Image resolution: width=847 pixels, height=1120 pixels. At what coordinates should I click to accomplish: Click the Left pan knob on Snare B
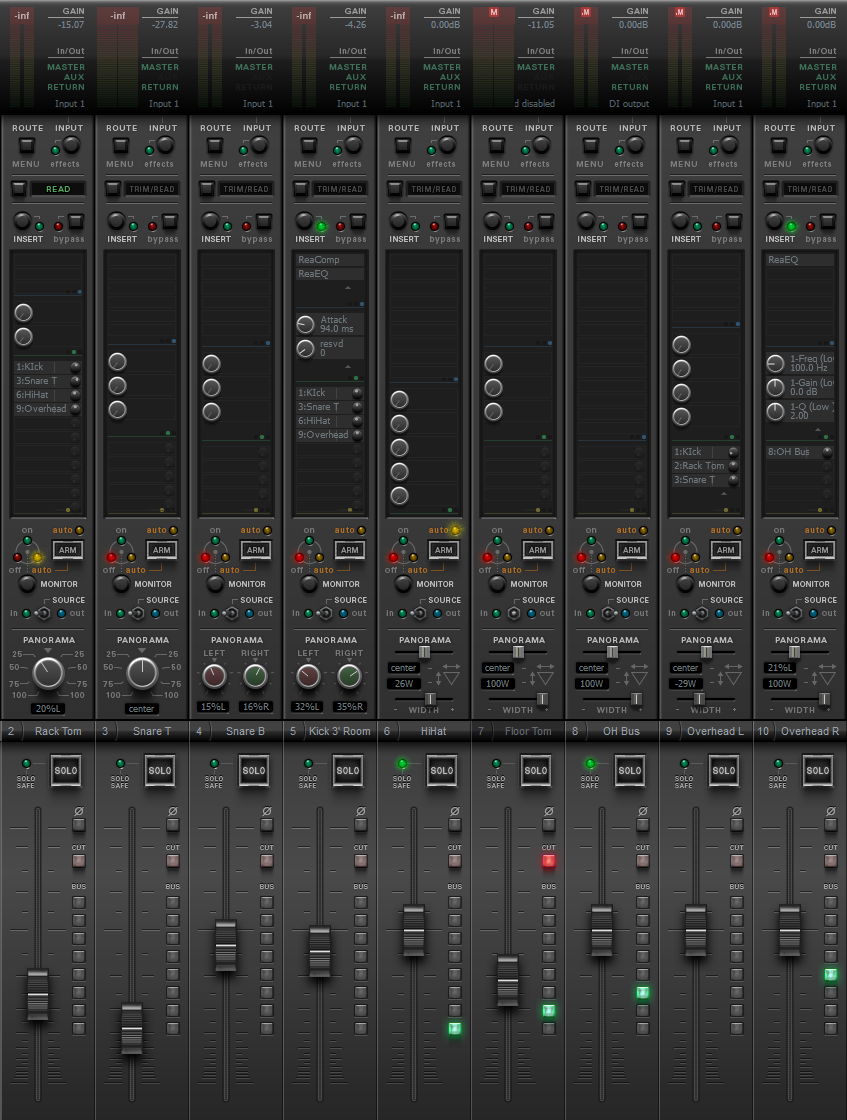pyautogui.click(x=215, y=677)
